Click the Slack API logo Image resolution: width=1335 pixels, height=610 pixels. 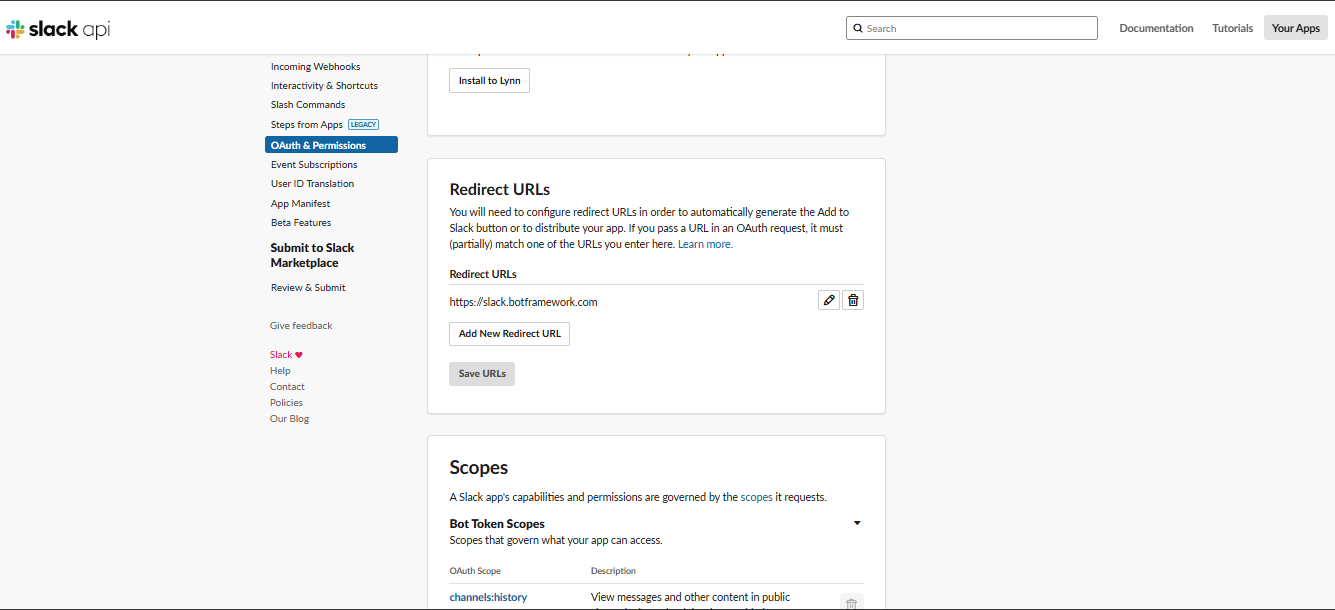[x=57, y=28]
